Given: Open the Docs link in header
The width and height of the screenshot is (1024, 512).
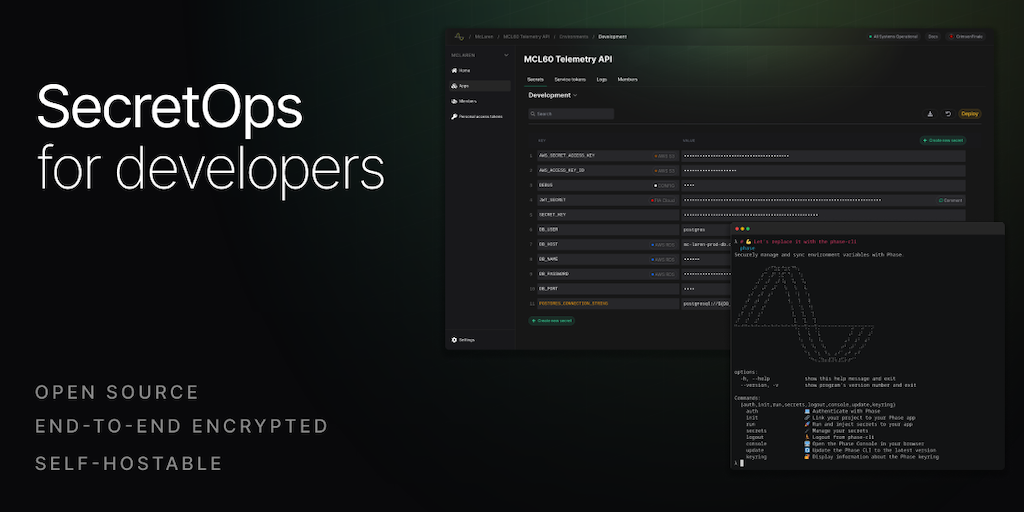Looking at the screenshot, I should [x=933, y=37].
